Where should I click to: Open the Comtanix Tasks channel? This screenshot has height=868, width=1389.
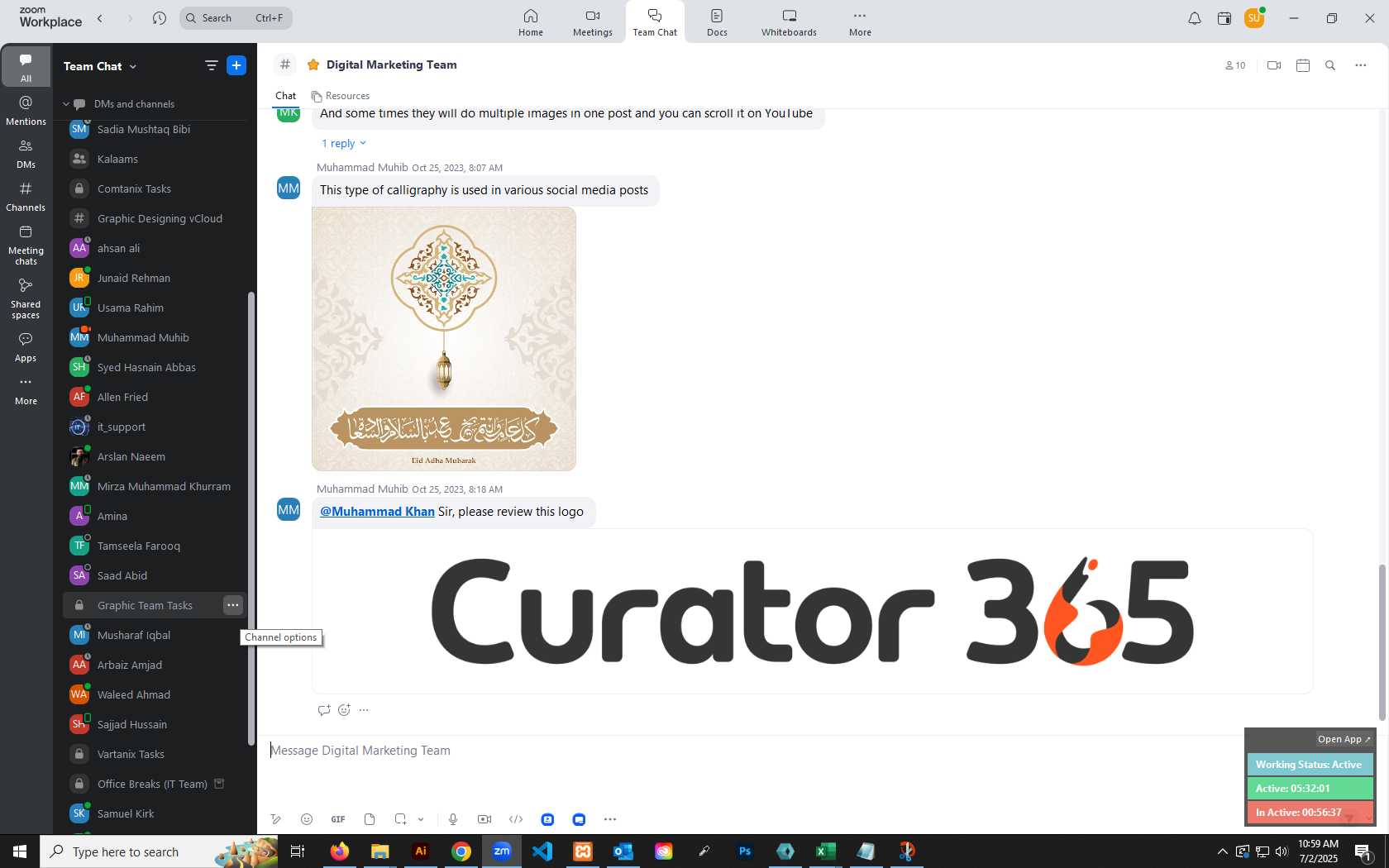pos(155,188)
